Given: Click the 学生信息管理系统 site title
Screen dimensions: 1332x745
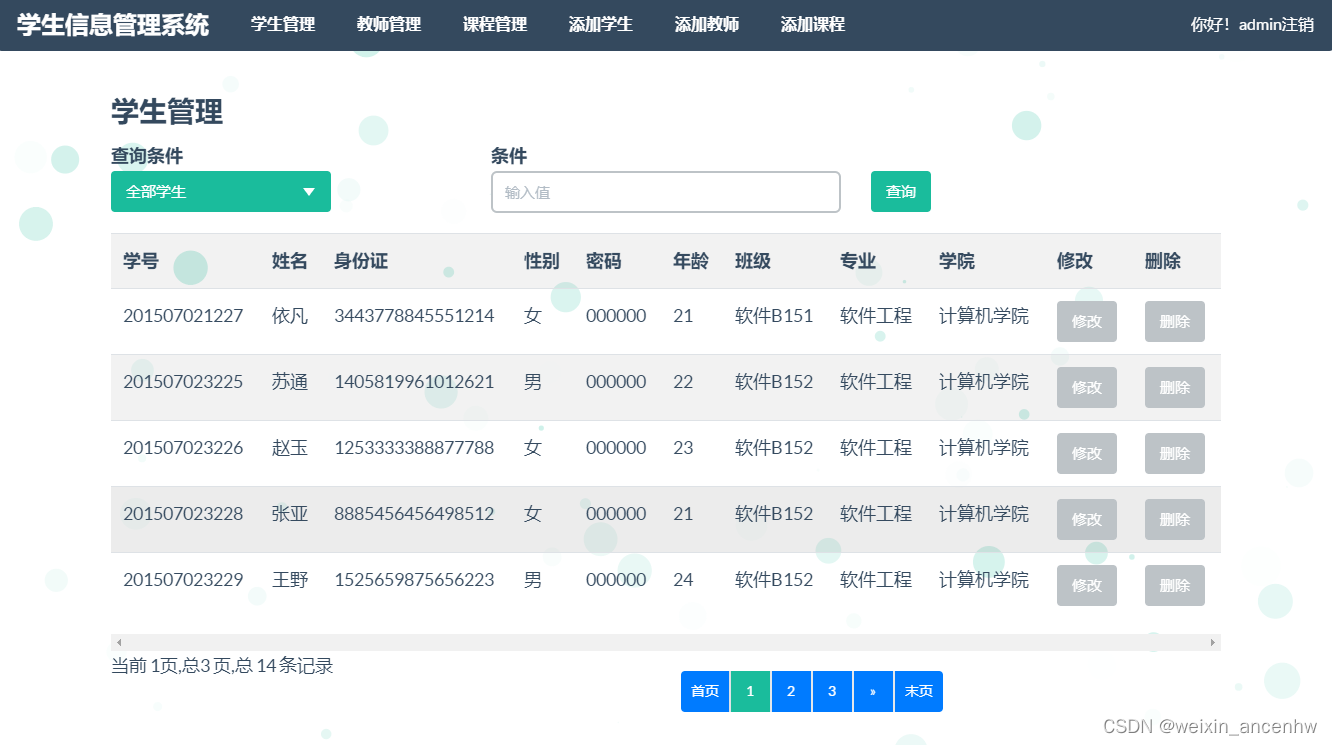Looking at the screenshot, I should [x=113, y=25].
